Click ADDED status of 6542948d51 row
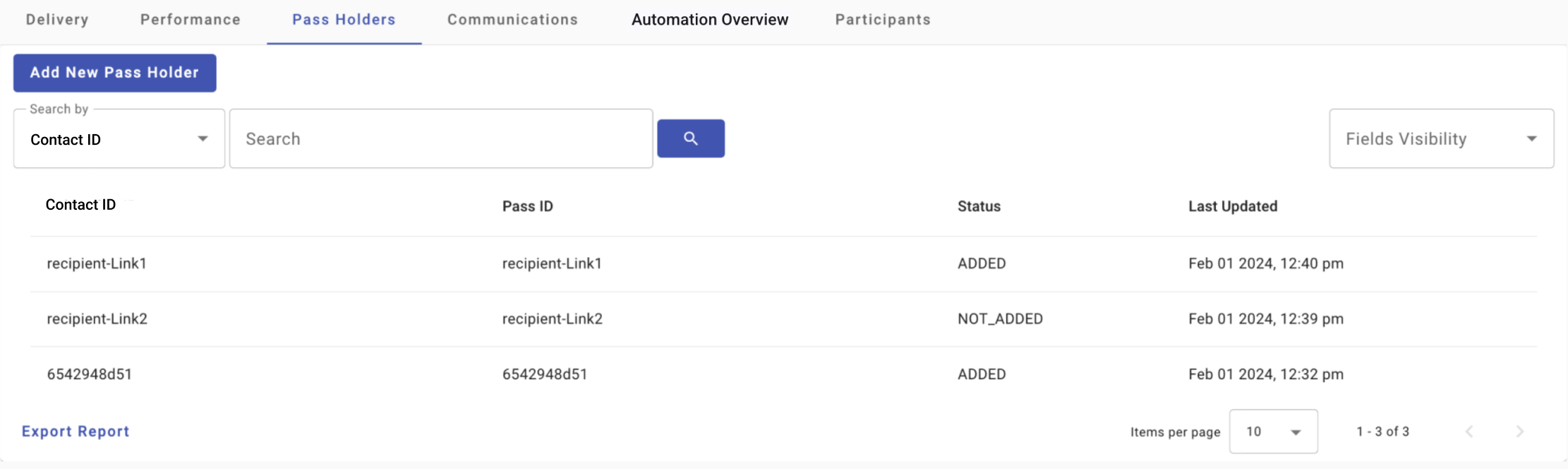This screenshot has width=1568, height=469. 982,374
